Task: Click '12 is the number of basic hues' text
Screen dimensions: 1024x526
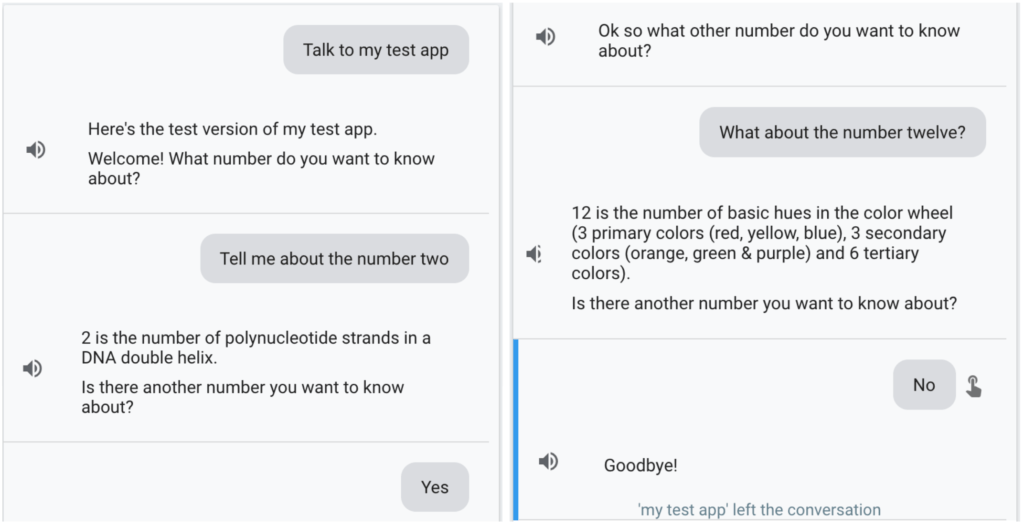Action: click(761, 243)
